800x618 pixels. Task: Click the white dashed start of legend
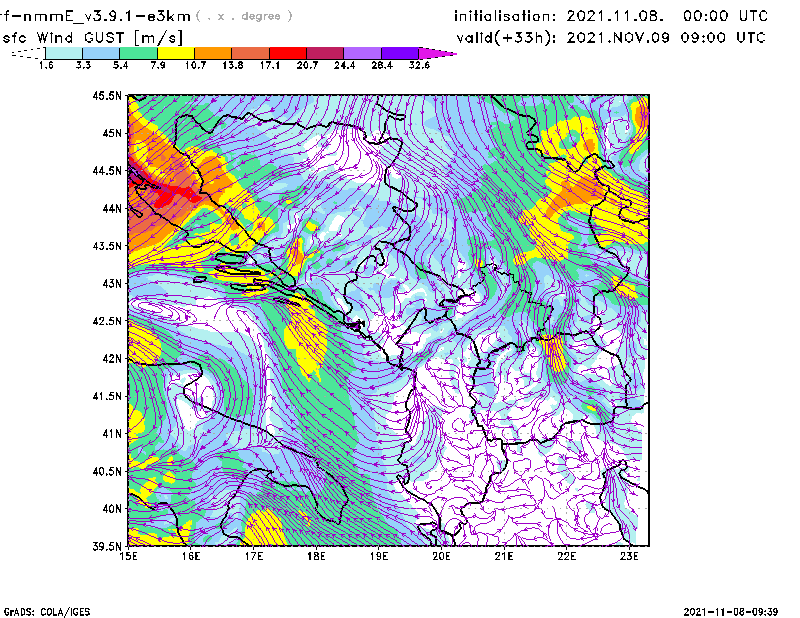(x=28, y=53)
